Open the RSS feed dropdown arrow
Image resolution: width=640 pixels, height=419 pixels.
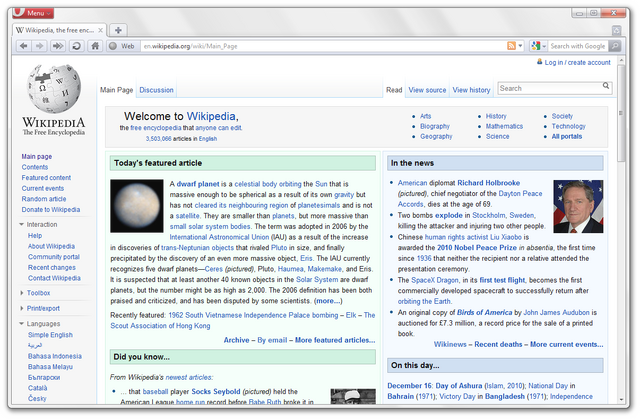[520, 46]
